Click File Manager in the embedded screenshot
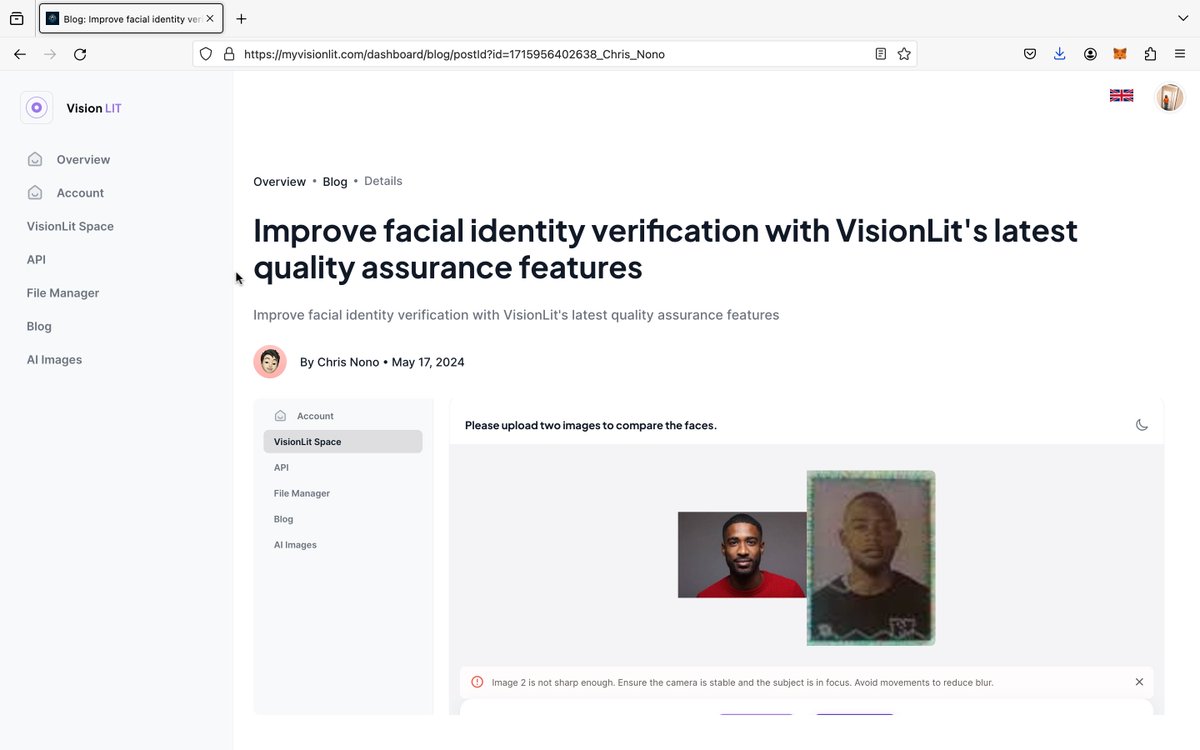 tap(302, 493)
